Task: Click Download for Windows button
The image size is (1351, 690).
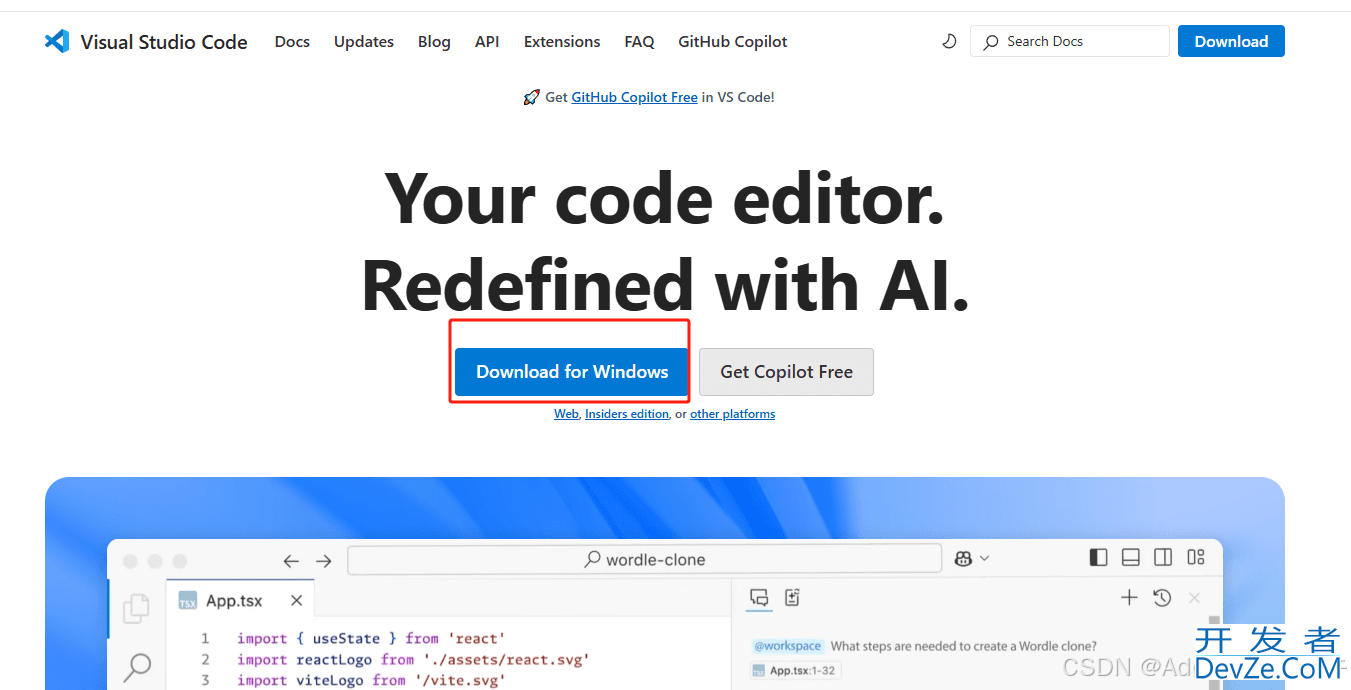Action: [x=572, y=372]
